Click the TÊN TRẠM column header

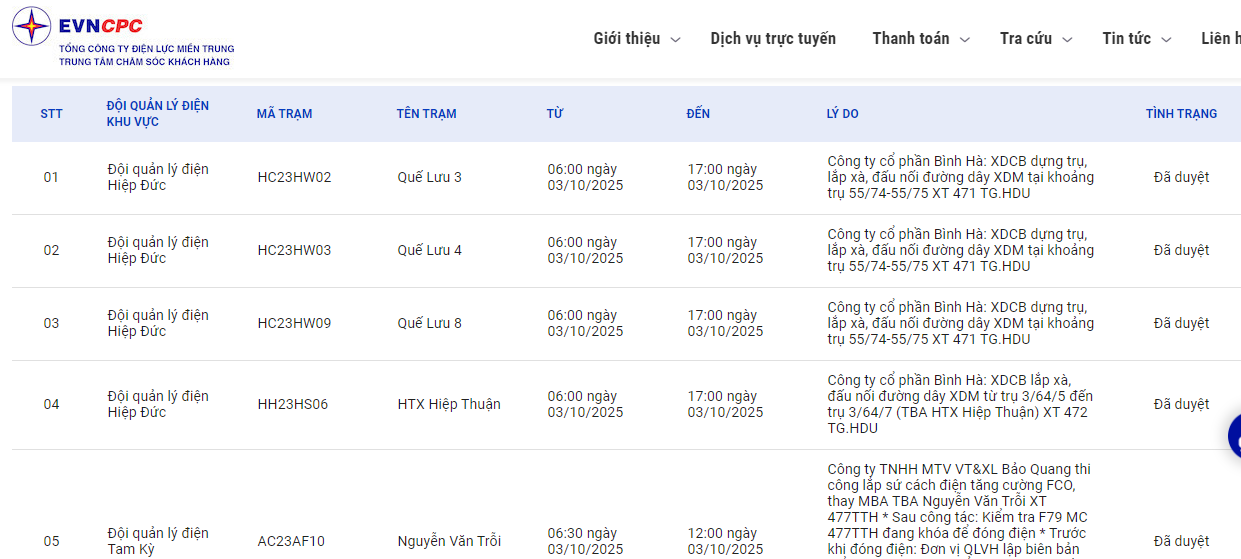[x=426, y=114]
